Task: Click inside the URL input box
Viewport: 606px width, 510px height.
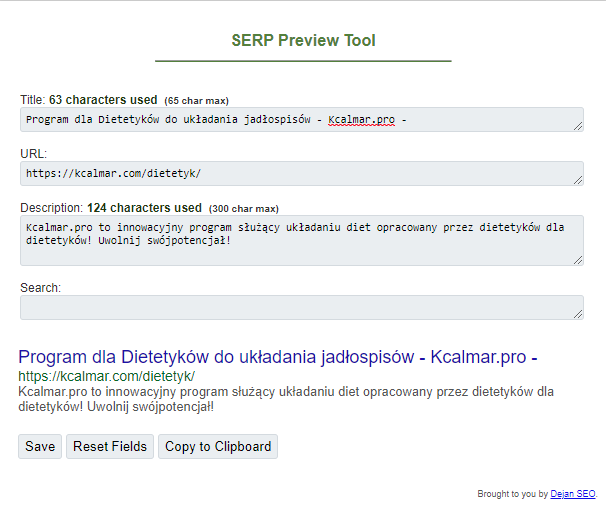Action: coord(300,174)
